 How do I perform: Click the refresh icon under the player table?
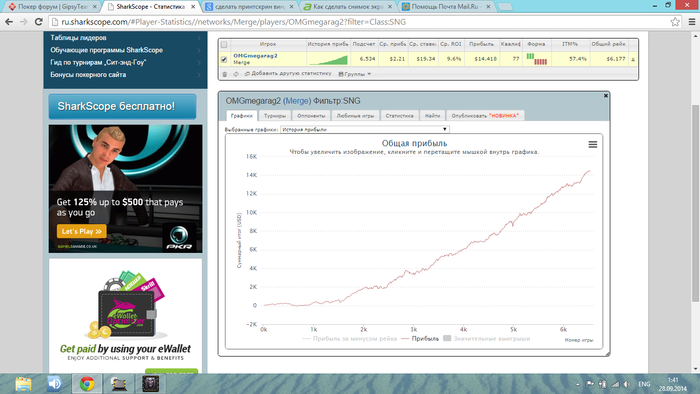tap(236, 74)
